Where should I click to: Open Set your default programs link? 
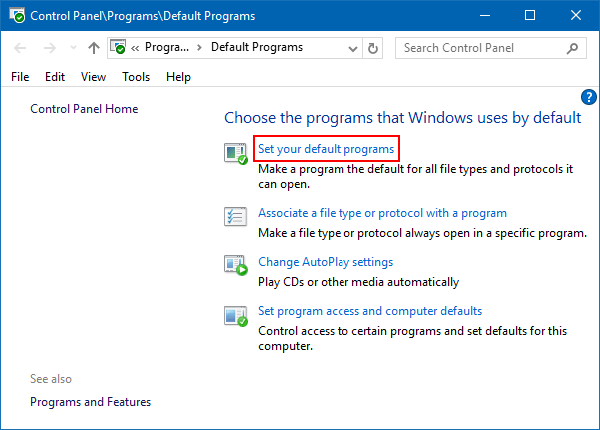[x=326, y=149]
